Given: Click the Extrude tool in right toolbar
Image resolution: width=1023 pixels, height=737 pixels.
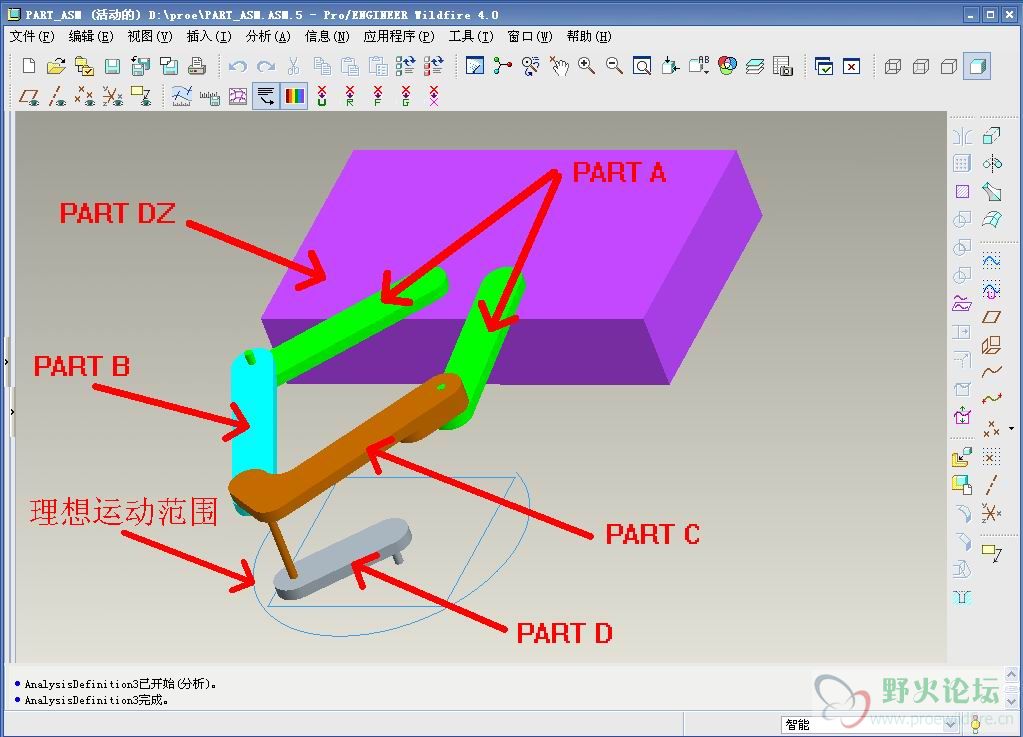Looking at the screenshot, I should coord(992,135).
